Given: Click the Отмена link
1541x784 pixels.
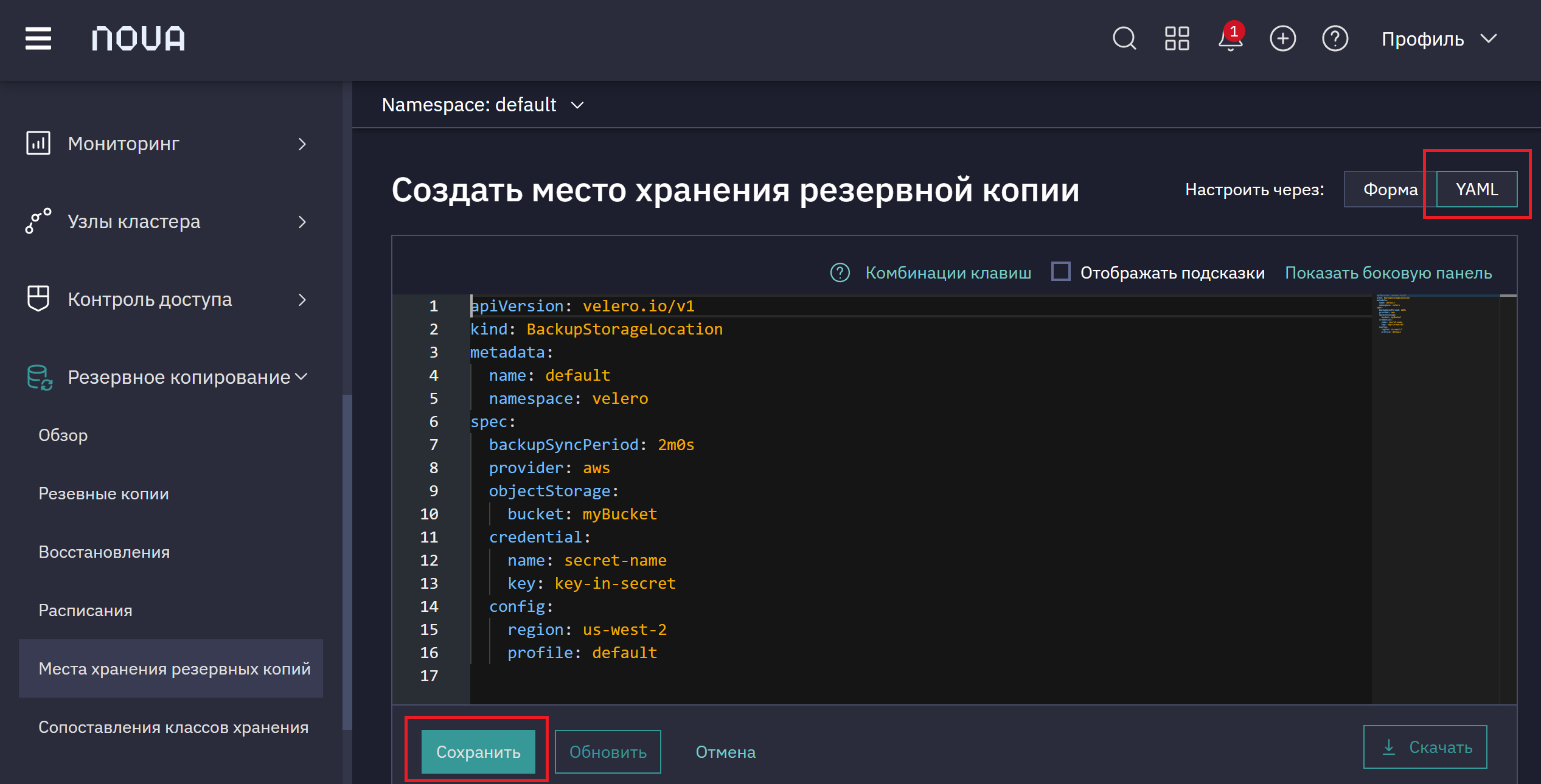Looking at the screenshot, I should pyautogui.click(x=725, y=752).
